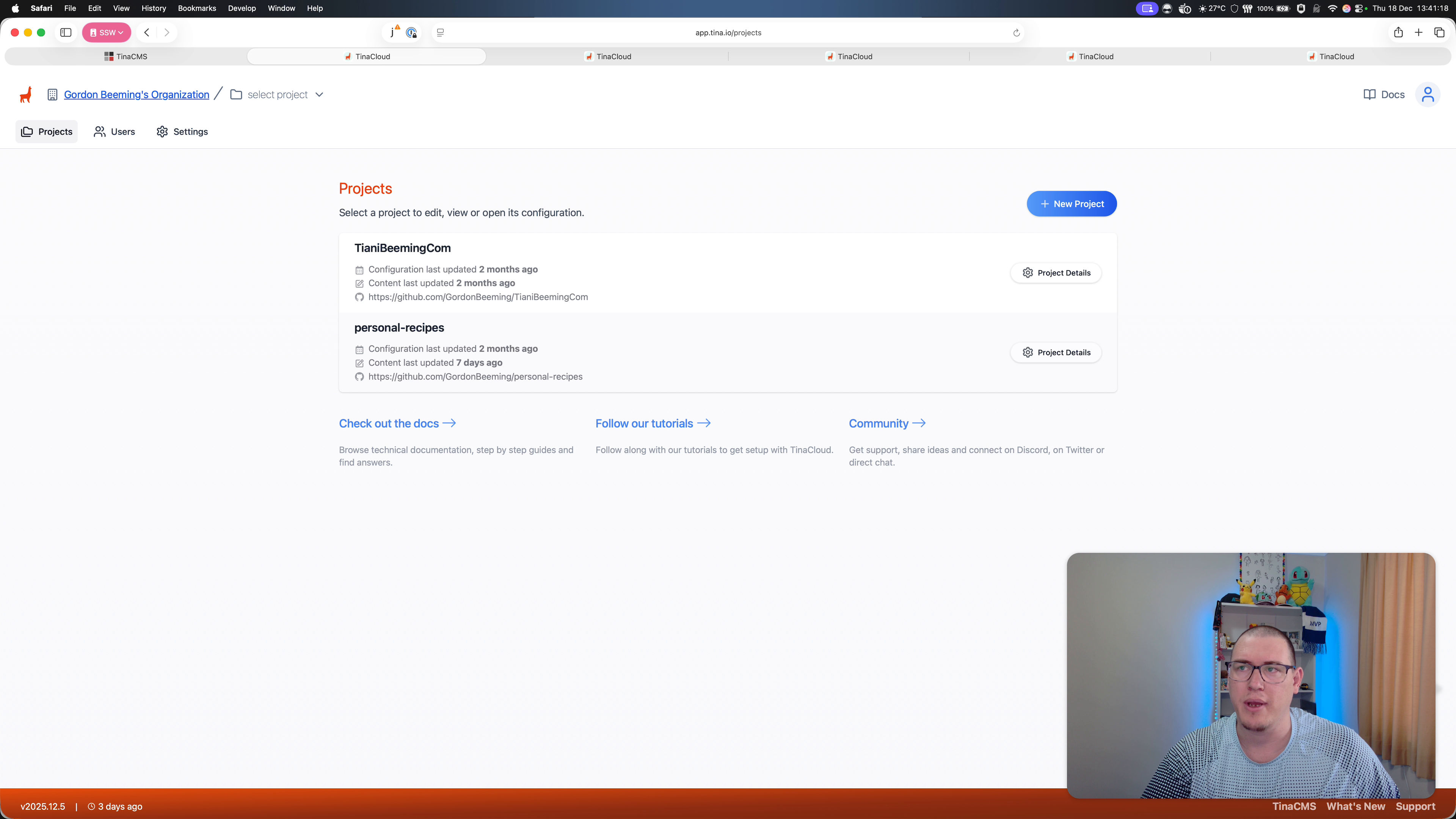
Task: Click the Docs link in the header
Action: (x=1384, y=94)
